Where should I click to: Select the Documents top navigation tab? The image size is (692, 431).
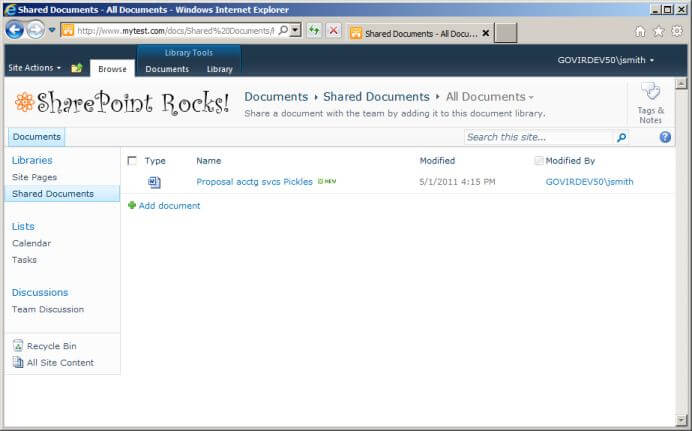click(37, 137)
